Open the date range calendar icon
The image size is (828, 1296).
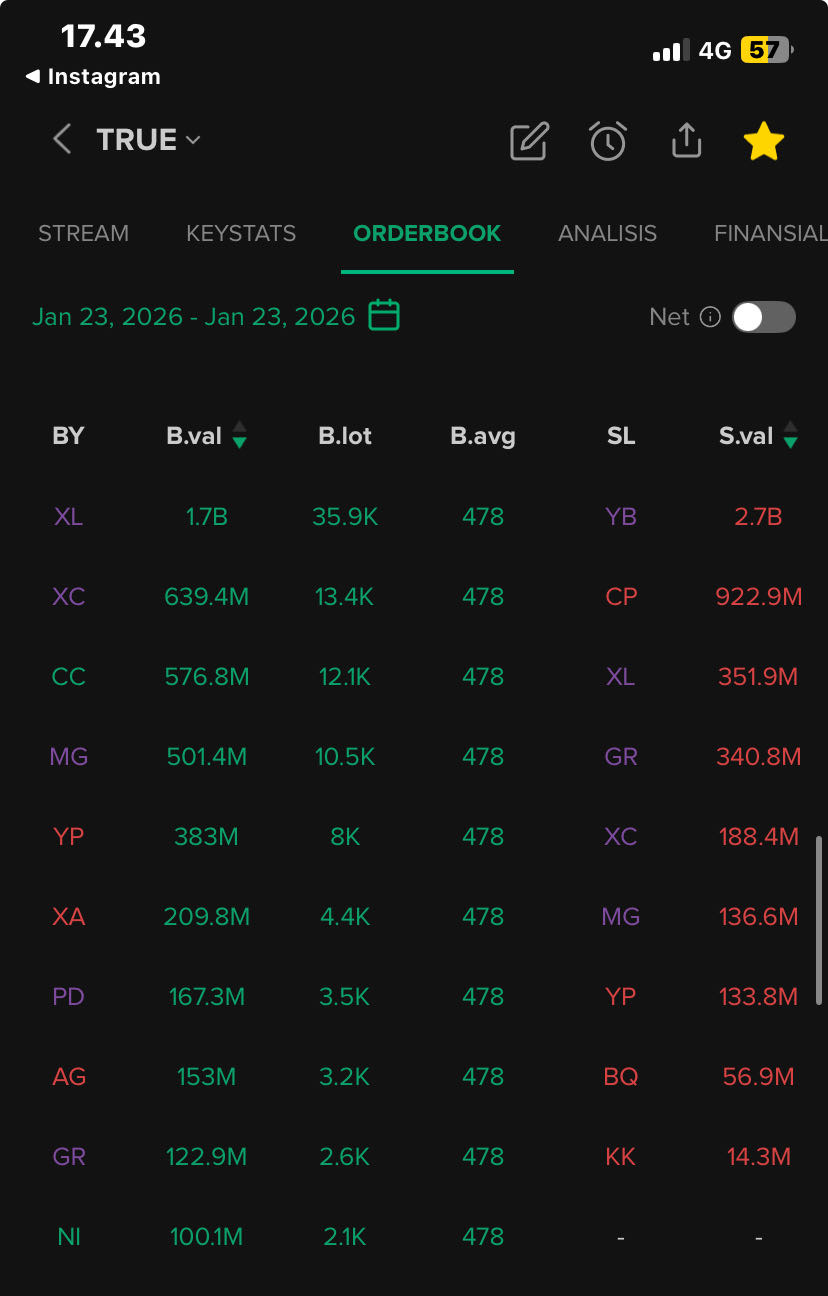click(x=384, y=316)
